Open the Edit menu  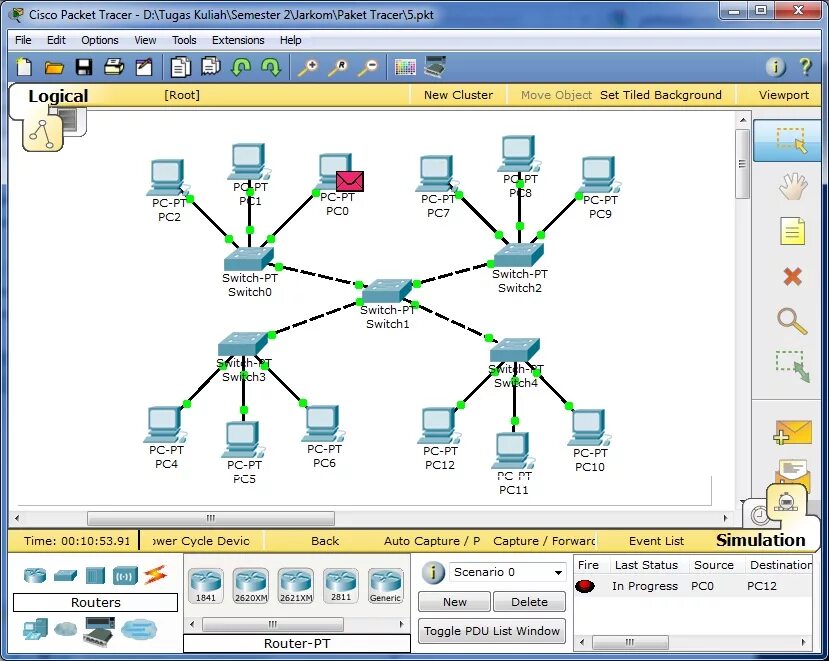[x=56, y=40]
